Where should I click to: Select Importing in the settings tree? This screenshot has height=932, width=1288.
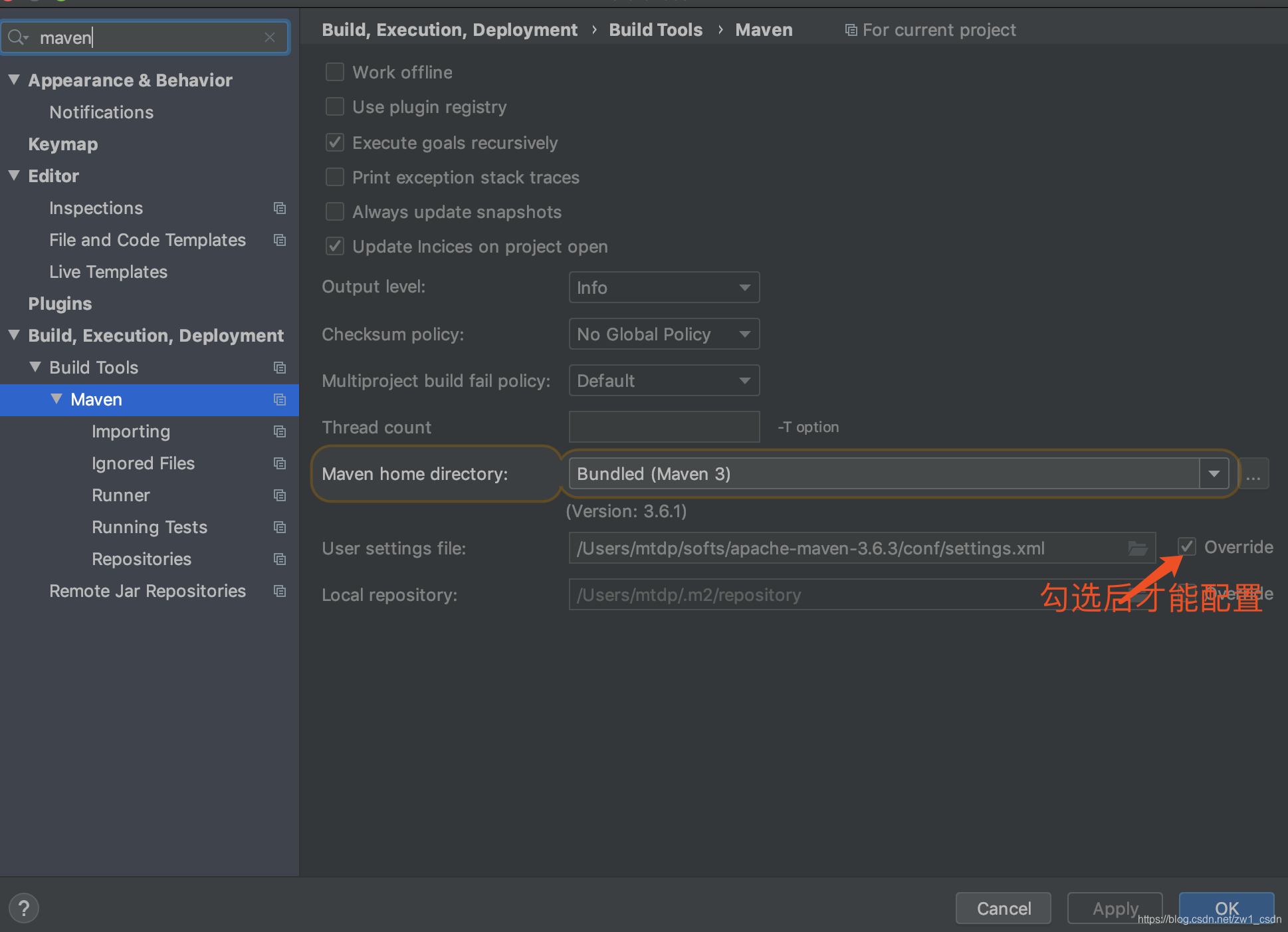(131, 431)
